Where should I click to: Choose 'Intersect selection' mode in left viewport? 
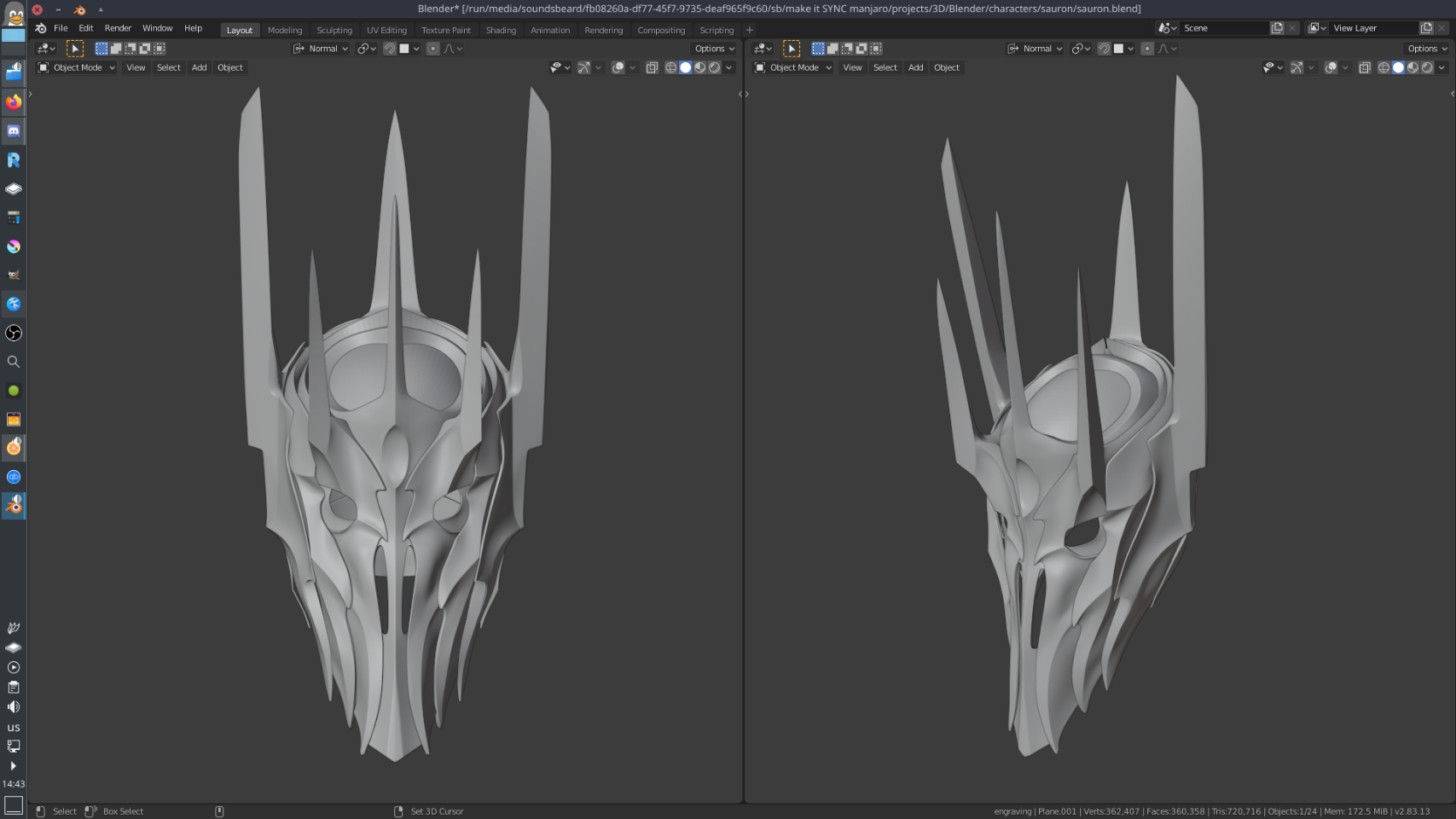click(160, 49)
